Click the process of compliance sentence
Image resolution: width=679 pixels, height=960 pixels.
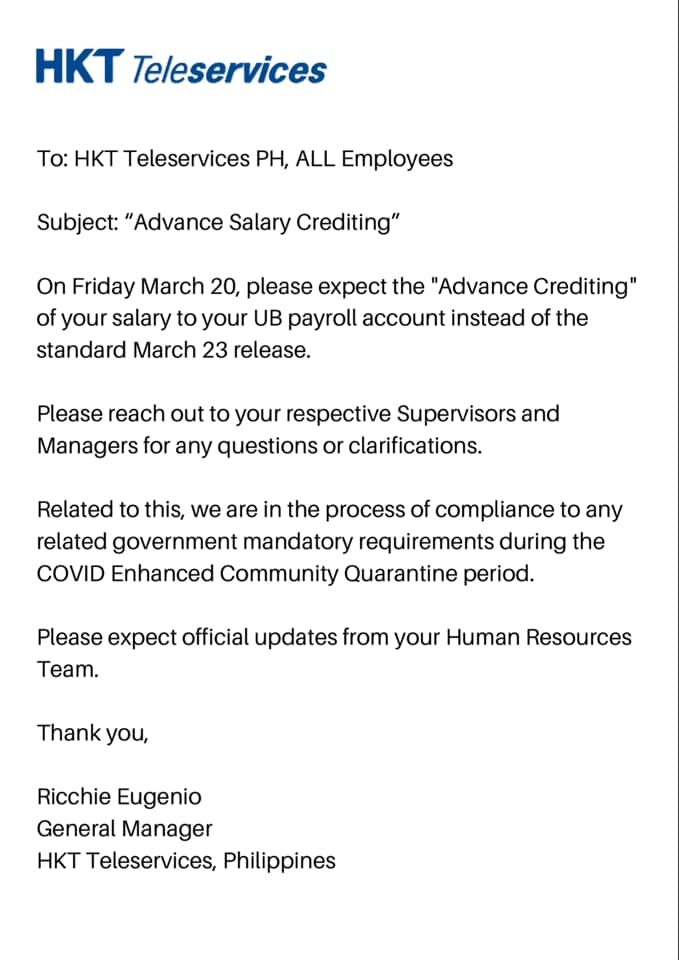tap(329, 509)
